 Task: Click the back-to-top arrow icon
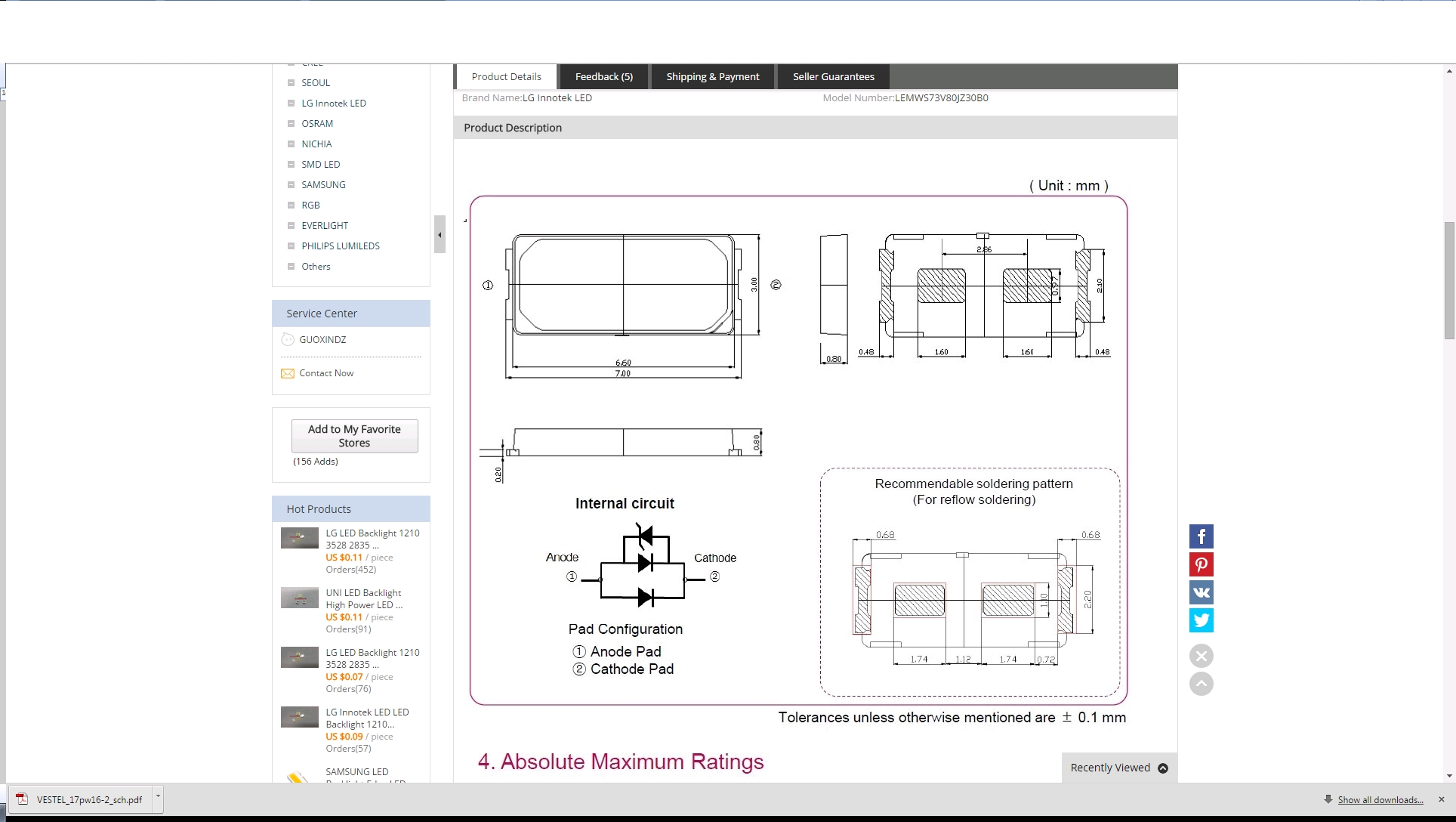pos(1201,684)
